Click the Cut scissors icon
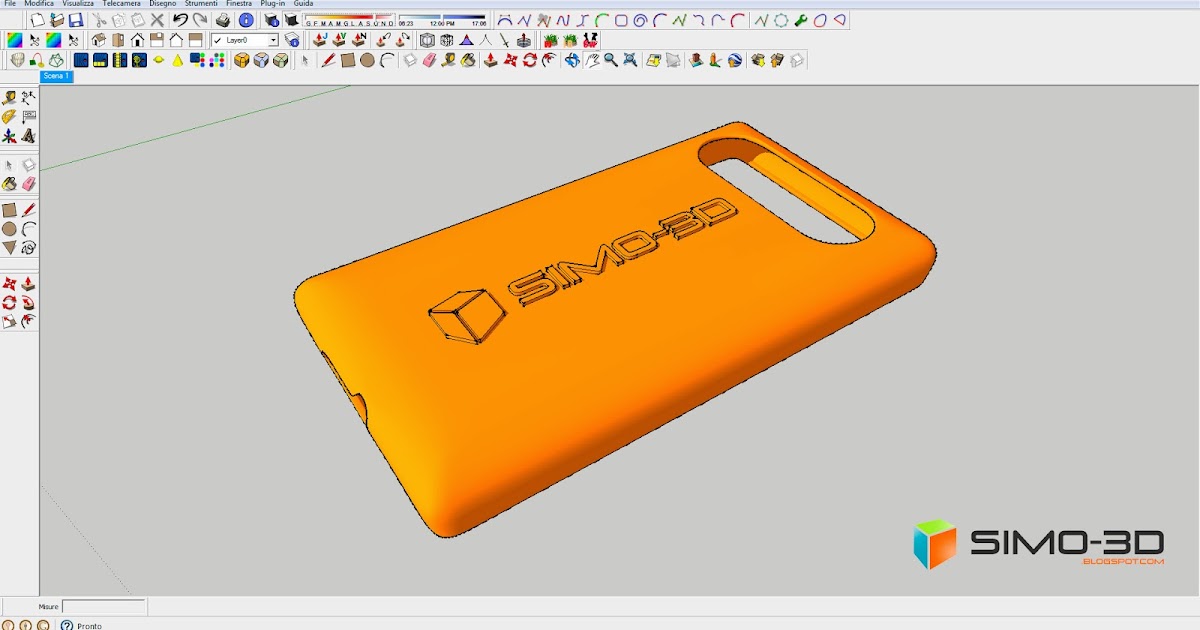This screenshot has width=1200, height=630. coord(99,20)
